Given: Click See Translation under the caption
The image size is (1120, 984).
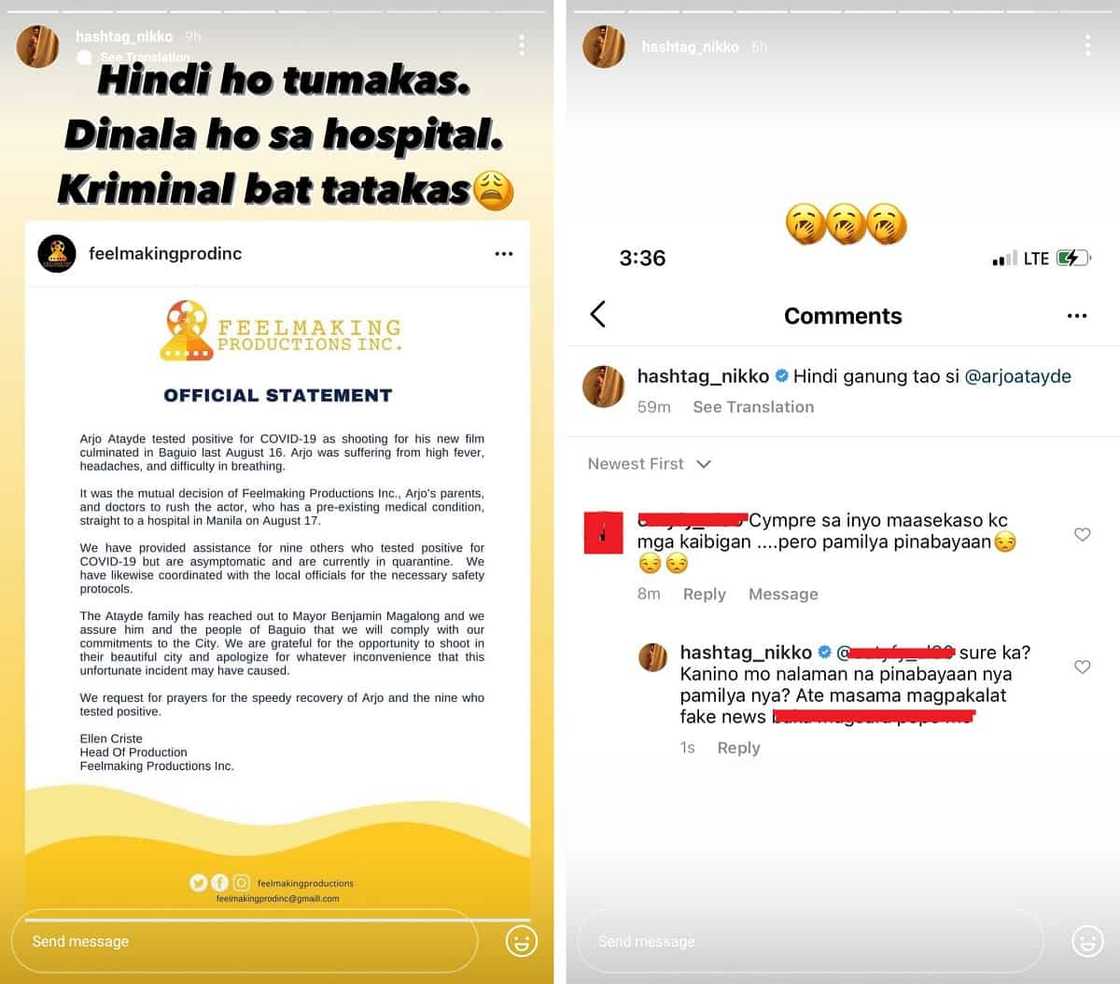Looking at the screenshot, I should tap(753, 407).
